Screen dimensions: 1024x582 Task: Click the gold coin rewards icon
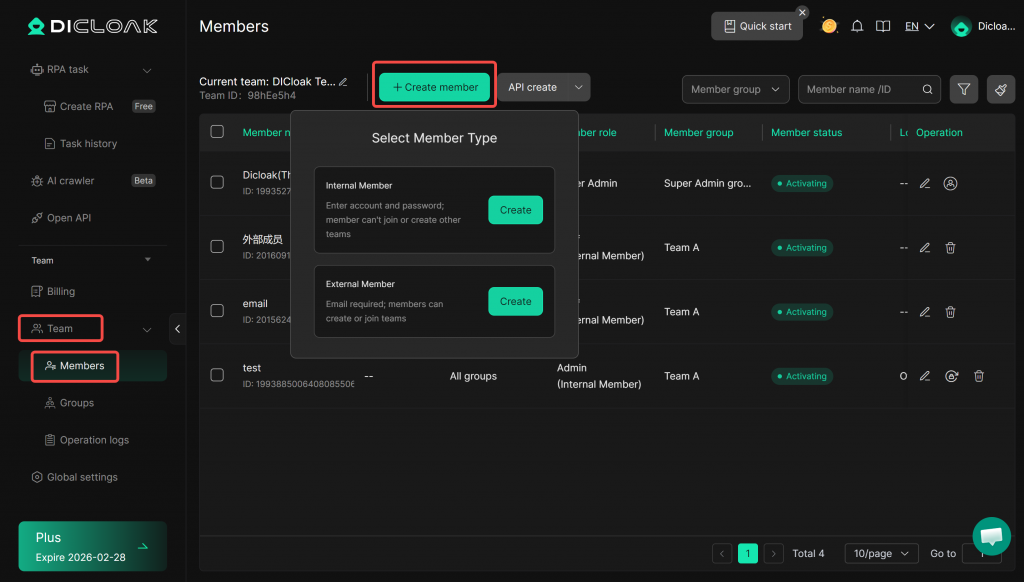coord(829,26)
